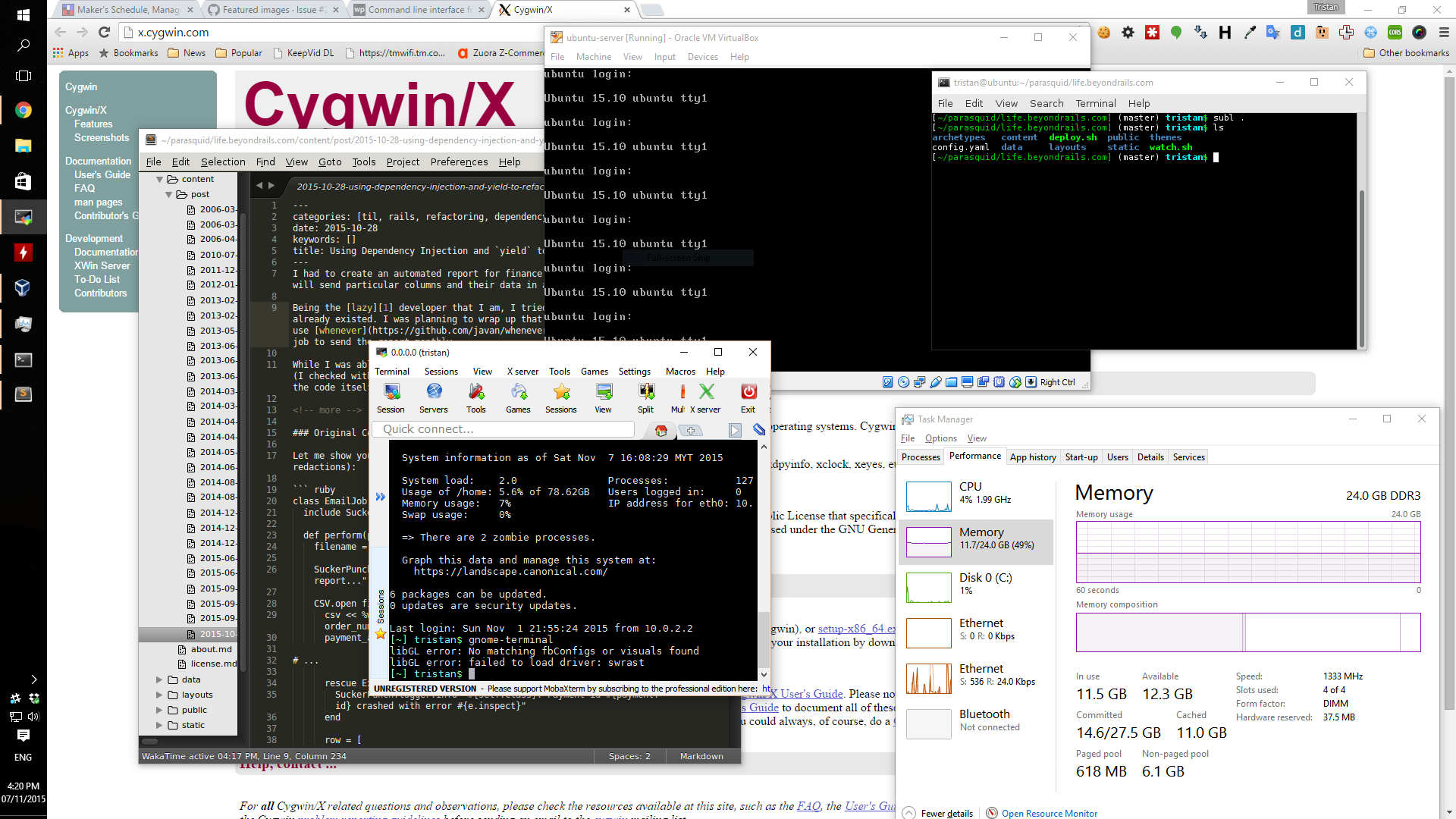Click the Google Translate extension icon

[x=1273, y=33]
